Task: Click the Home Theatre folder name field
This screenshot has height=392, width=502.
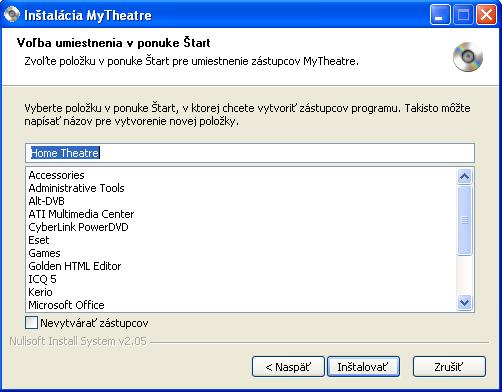Action: 250,153
